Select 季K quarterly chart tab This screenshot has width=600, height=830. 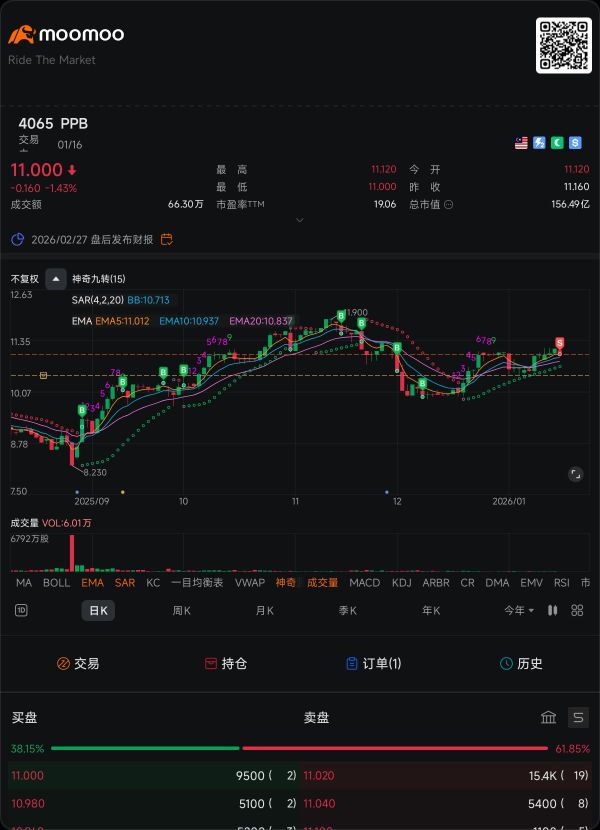[x=348, y=611]
